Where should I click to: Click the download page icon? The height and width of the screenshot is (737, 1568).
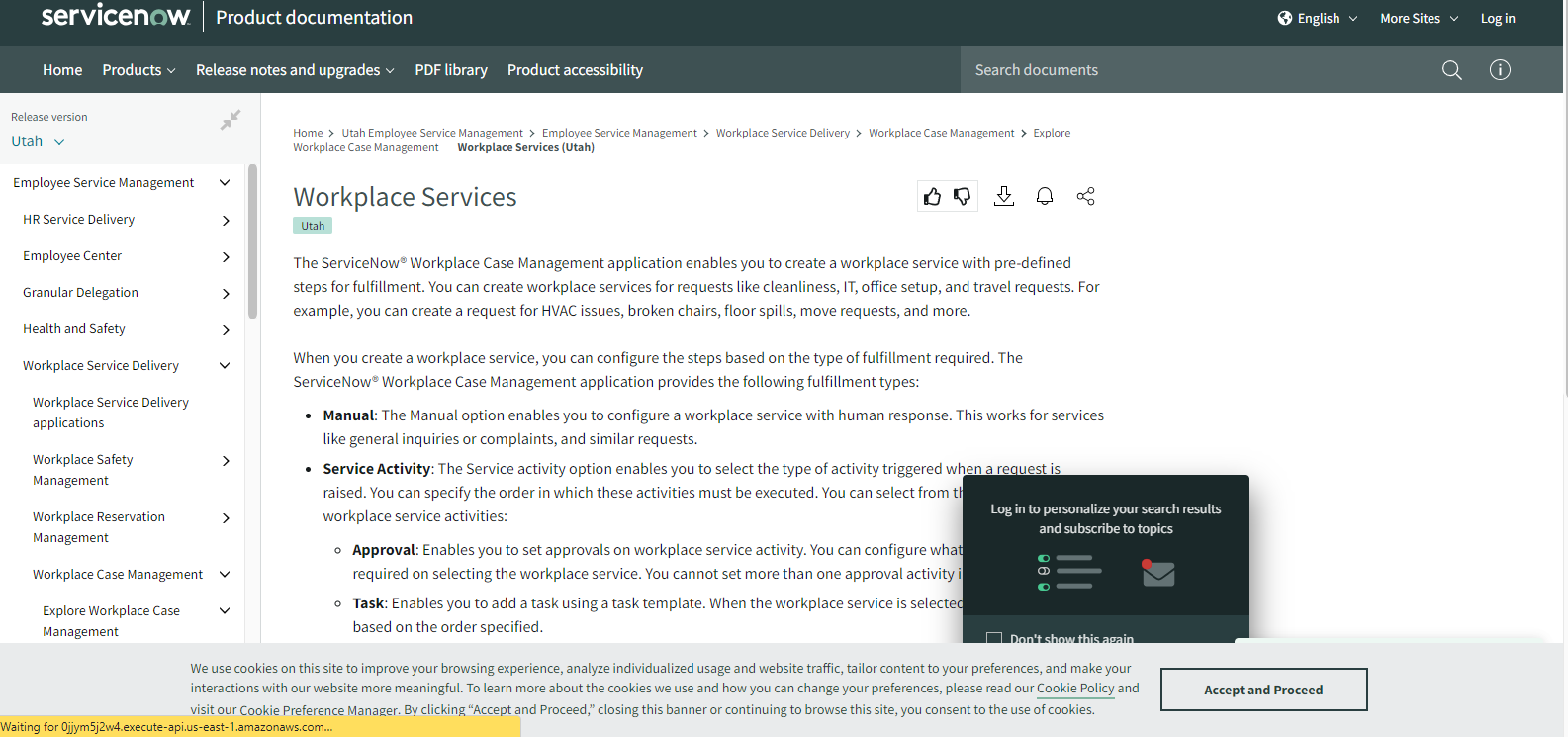[x=1003, y=196]
